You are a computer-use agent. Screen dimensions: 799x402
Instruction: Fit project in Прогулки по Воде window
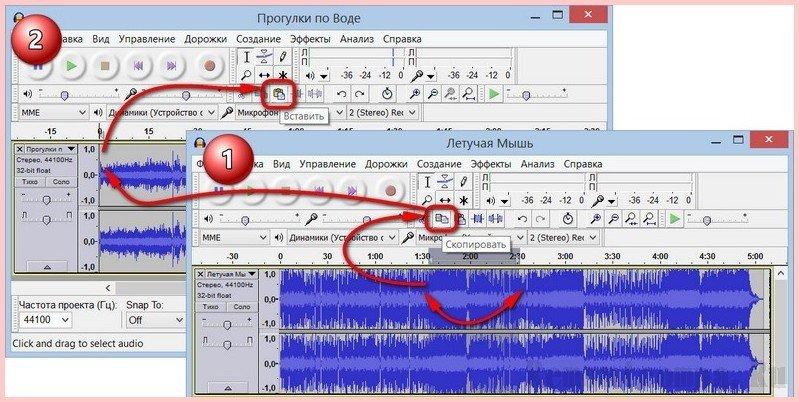[x=468, y=94]
